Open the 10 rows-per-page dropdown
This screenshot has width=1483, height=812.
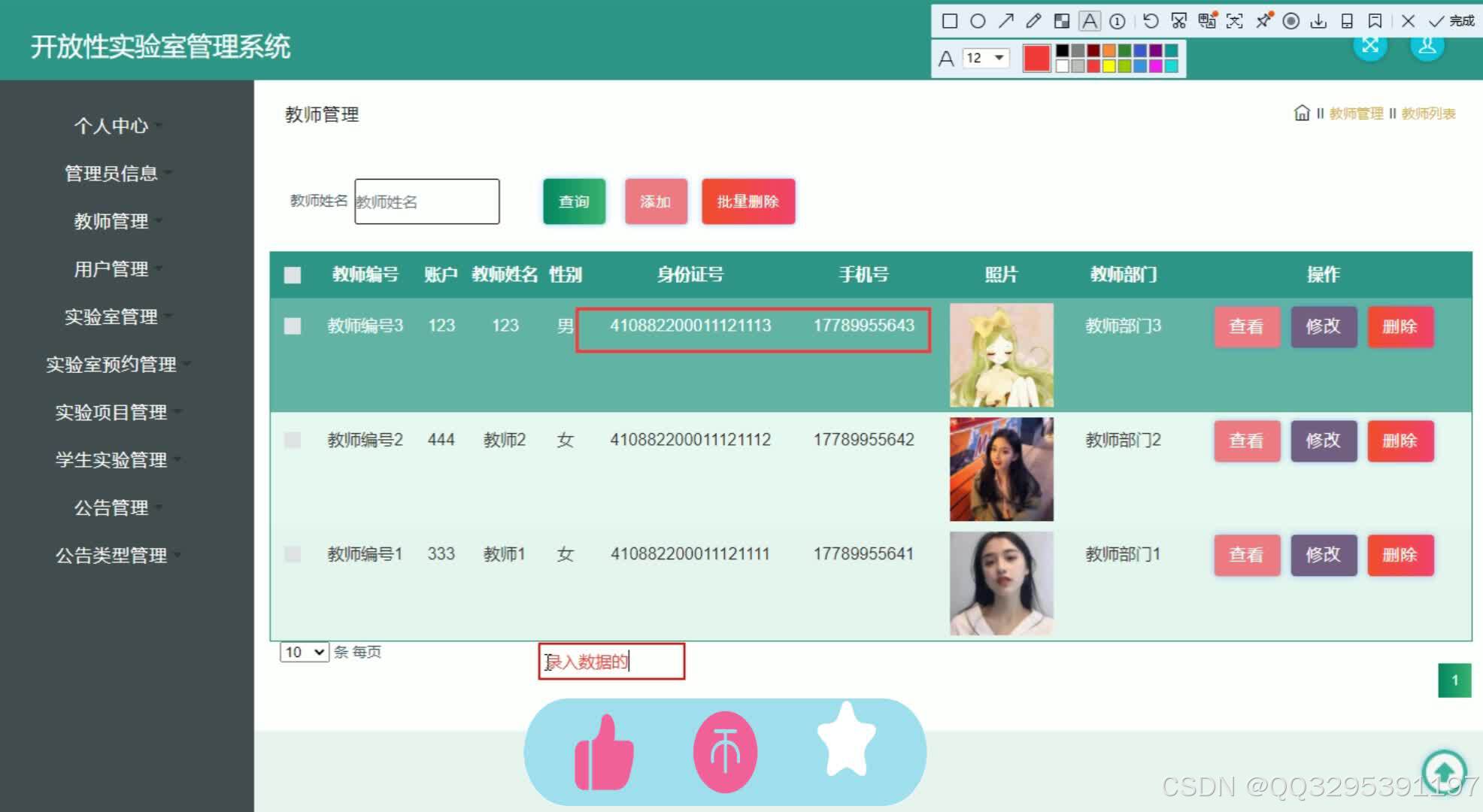pyautogui.click(x=305, y=652)
